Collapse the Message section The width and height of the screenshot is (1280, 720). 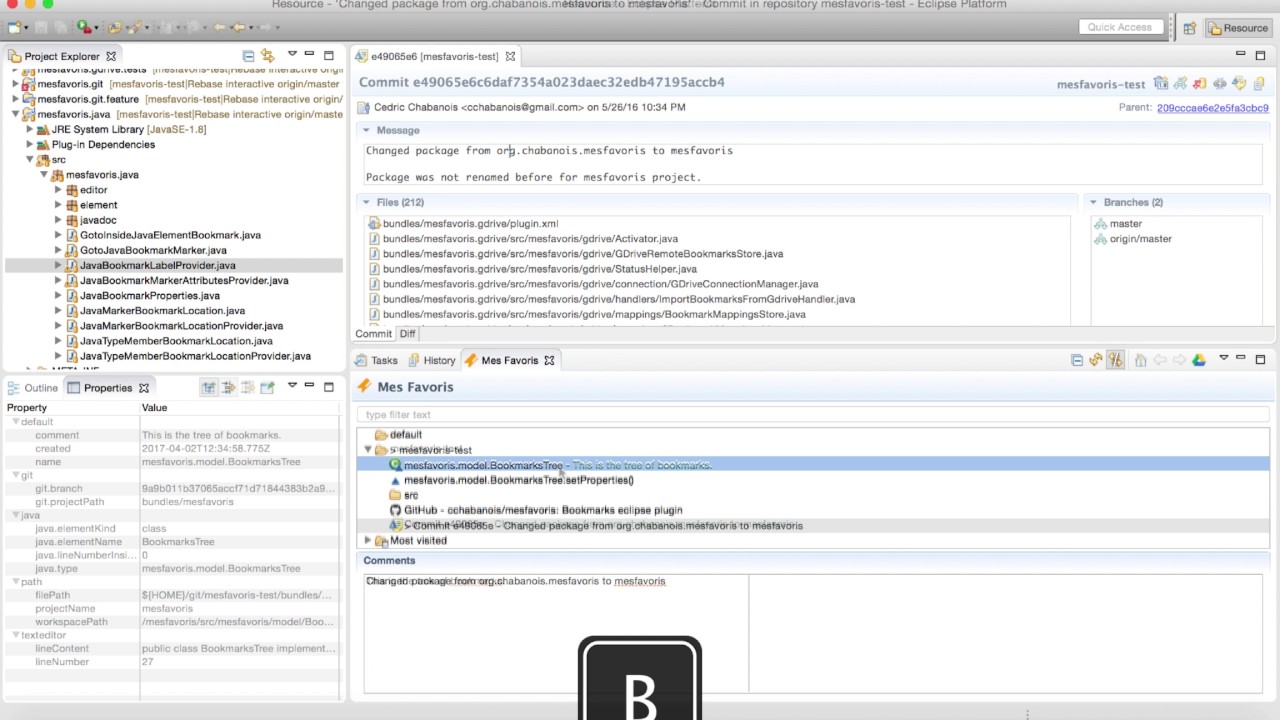pyautogui.click(x=366, y=130)
